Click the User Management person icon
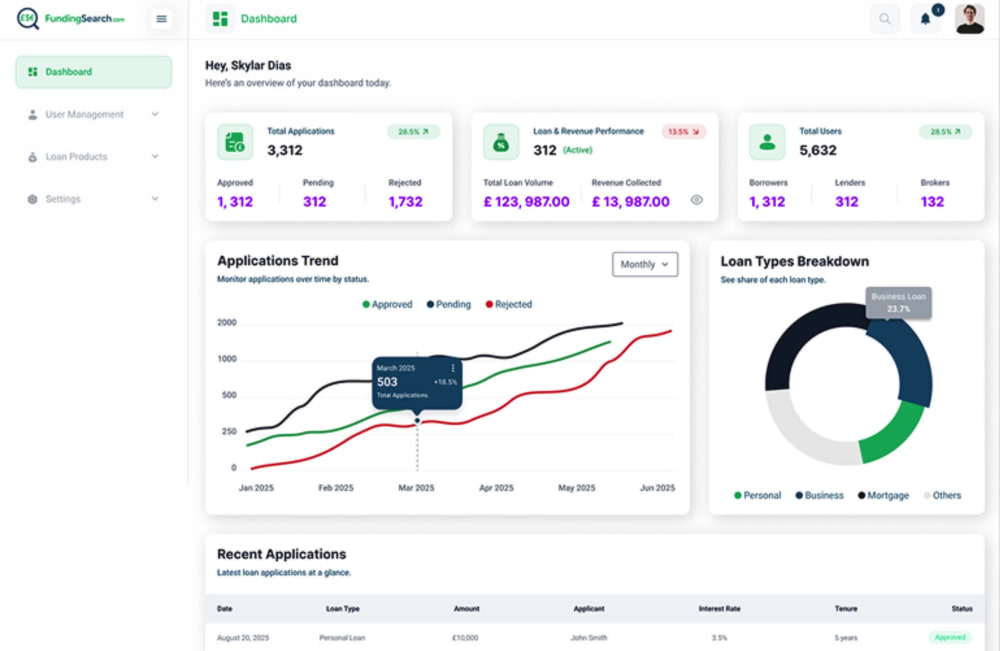The image size is (1000, 651). click(33, 115)
